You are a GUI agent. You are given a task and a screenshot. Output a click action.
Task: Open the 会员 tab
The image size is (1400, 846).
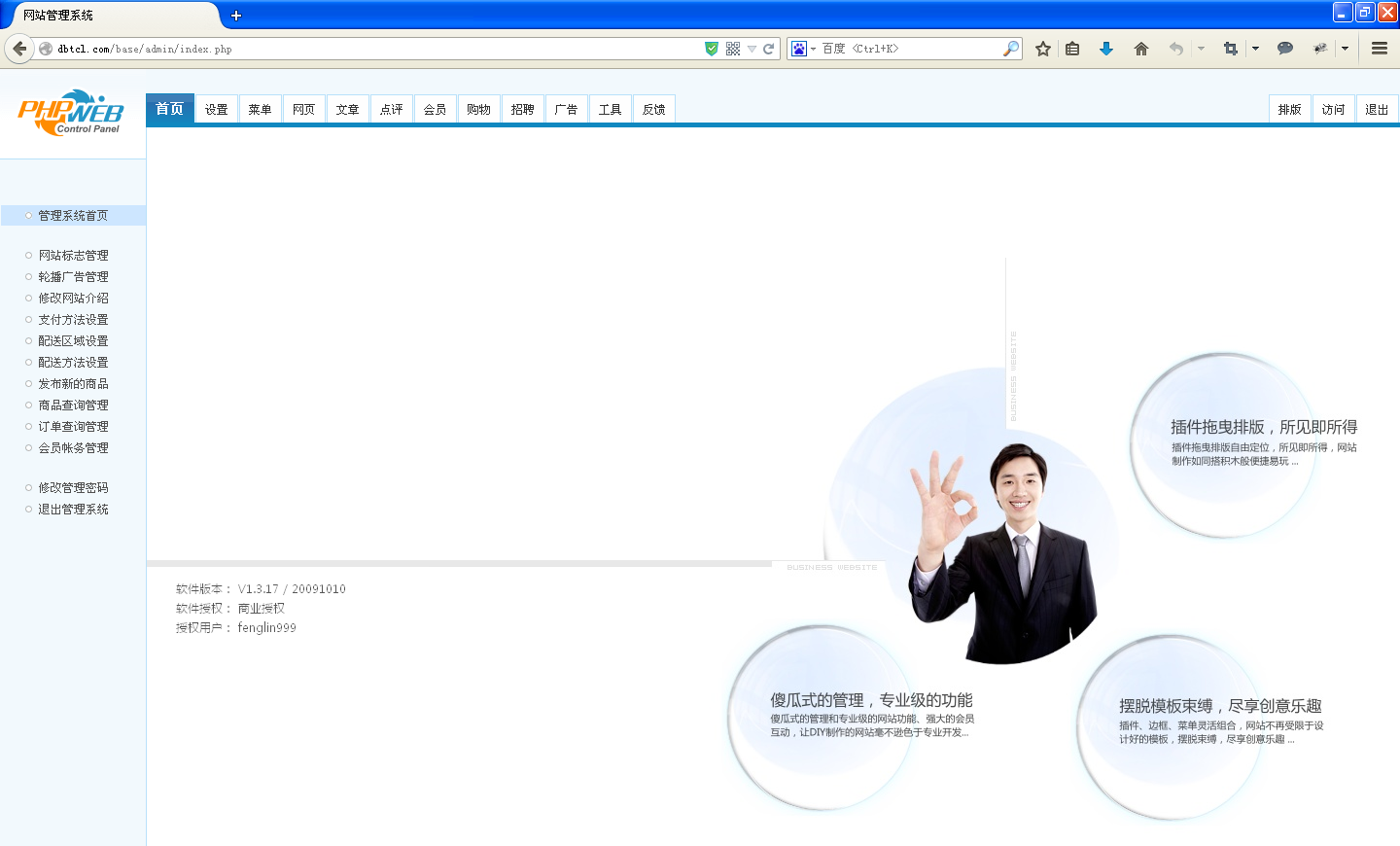[436, 109]
